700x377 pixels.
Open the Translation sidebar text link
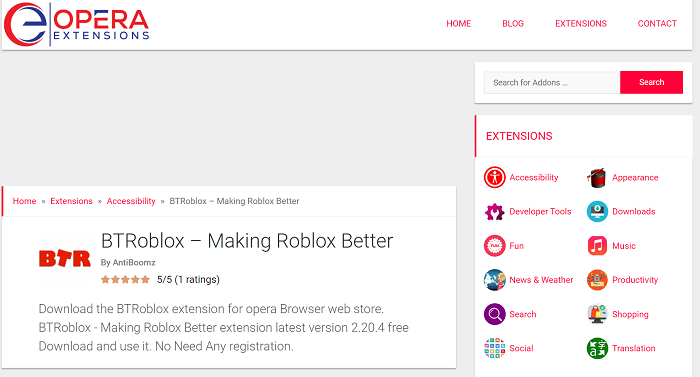point(633,348)
